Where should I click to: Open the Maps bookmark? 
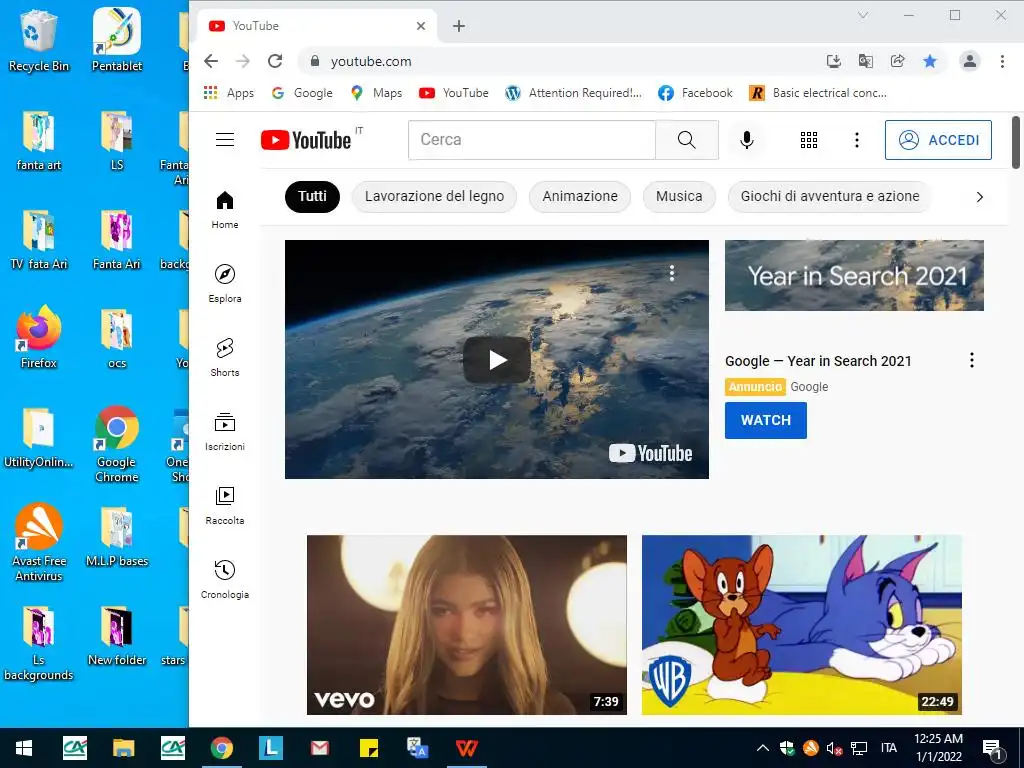(376, 93)
